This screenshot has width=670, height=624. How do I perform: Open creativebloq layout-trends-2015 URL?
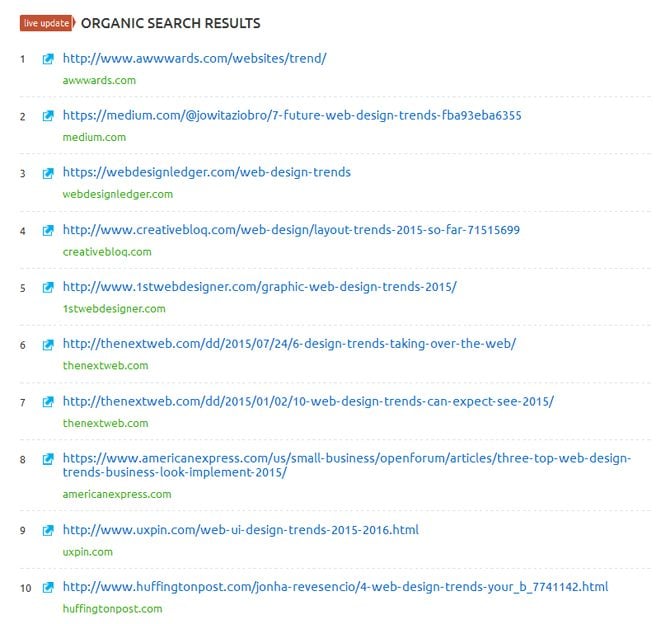pyautogui.click(x=291, y=231)
